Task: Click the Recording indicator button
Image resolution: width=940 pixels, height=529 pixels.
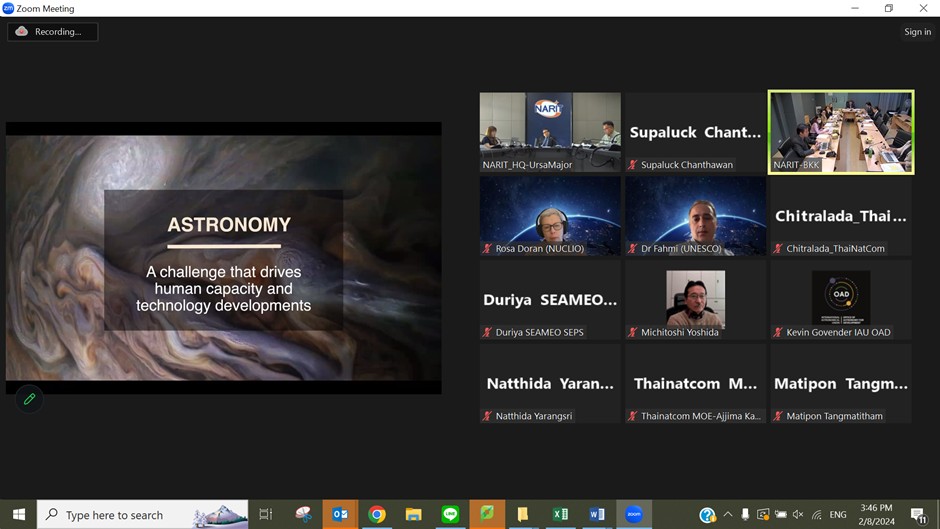Action: tap(52, 32)
